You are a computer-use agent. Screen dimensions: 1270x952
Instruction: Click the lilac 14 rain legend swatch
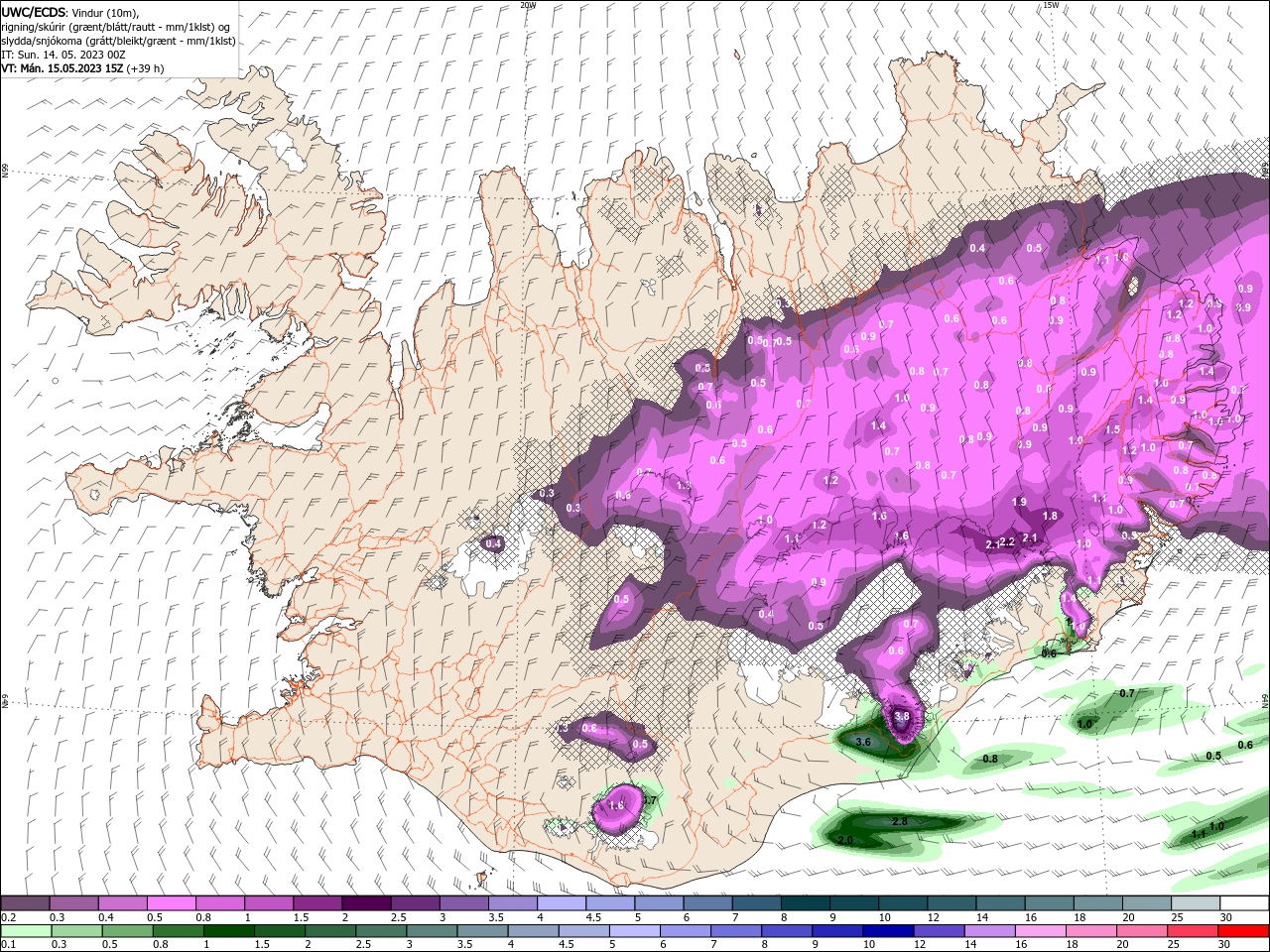pos(990,931)
